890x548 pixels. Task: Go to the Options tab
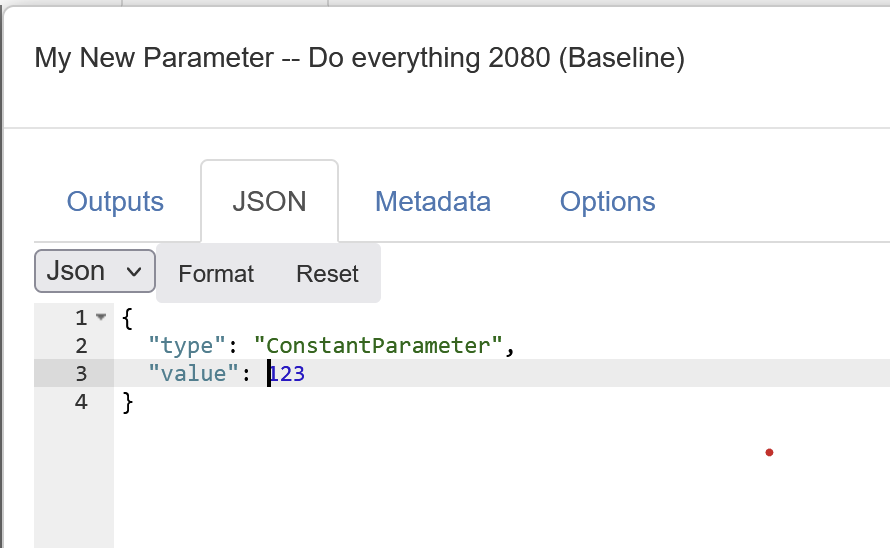[607, 202]
